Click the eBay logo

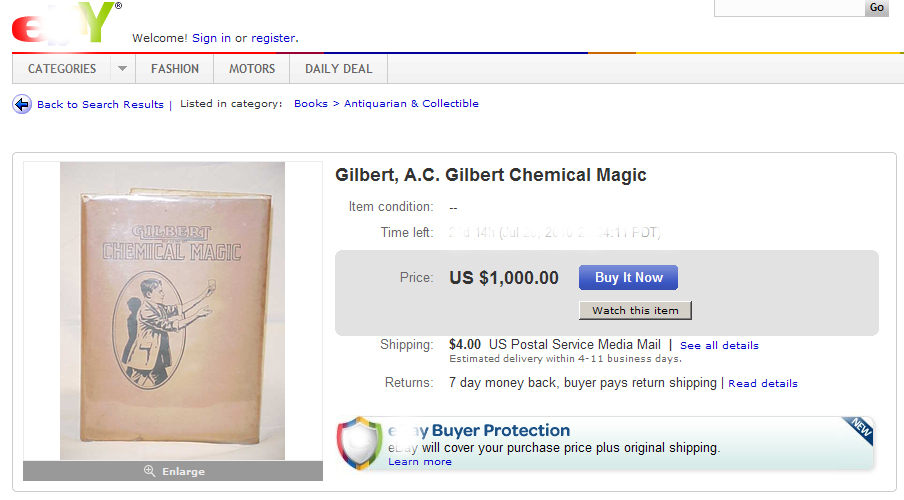pyautogui.click(x=65, y=22)
